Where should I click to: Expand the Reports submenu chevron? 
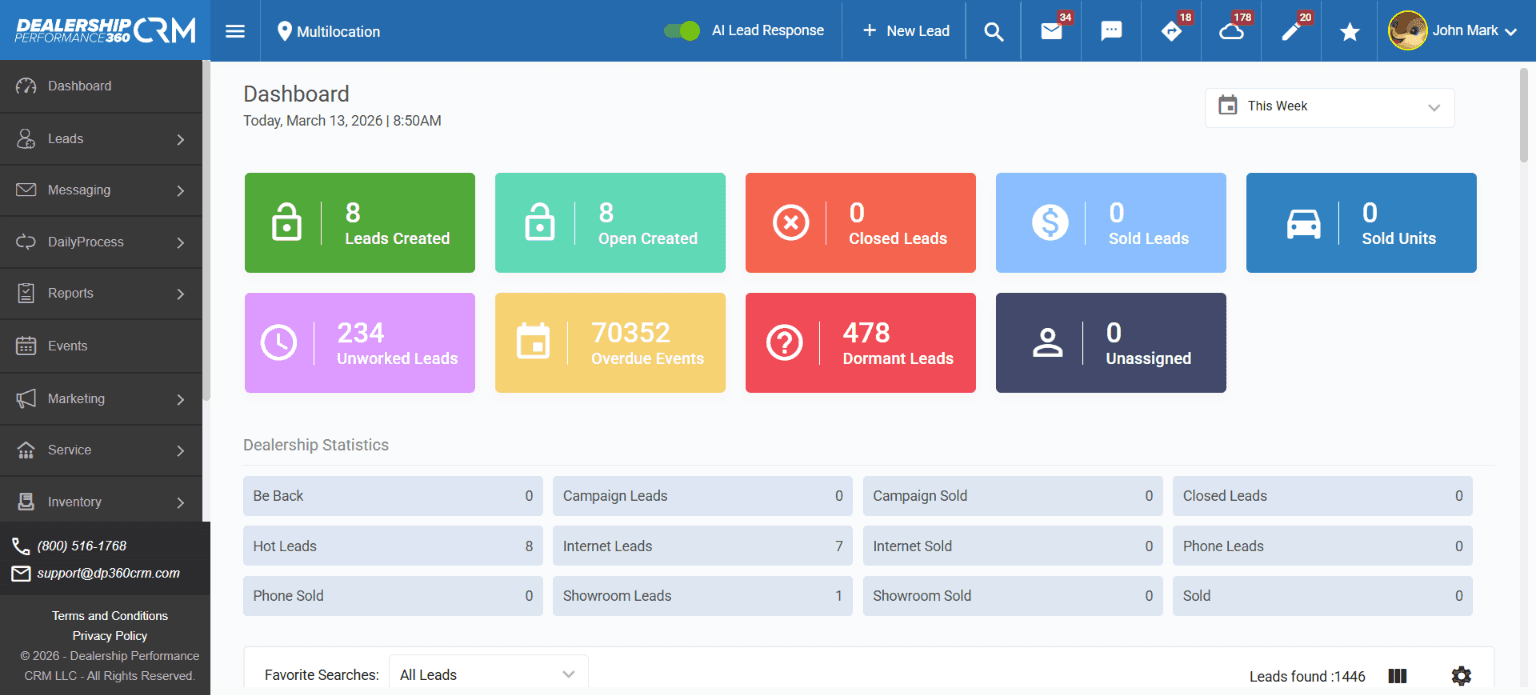[x=181, y=294]
